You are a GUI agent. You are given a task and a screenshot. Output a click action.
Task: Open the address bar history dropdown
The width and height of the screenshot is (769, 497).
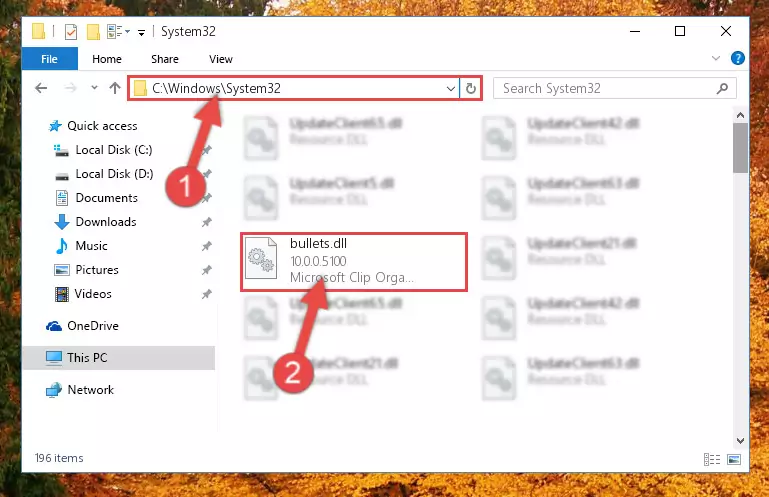tap(450, 89)
